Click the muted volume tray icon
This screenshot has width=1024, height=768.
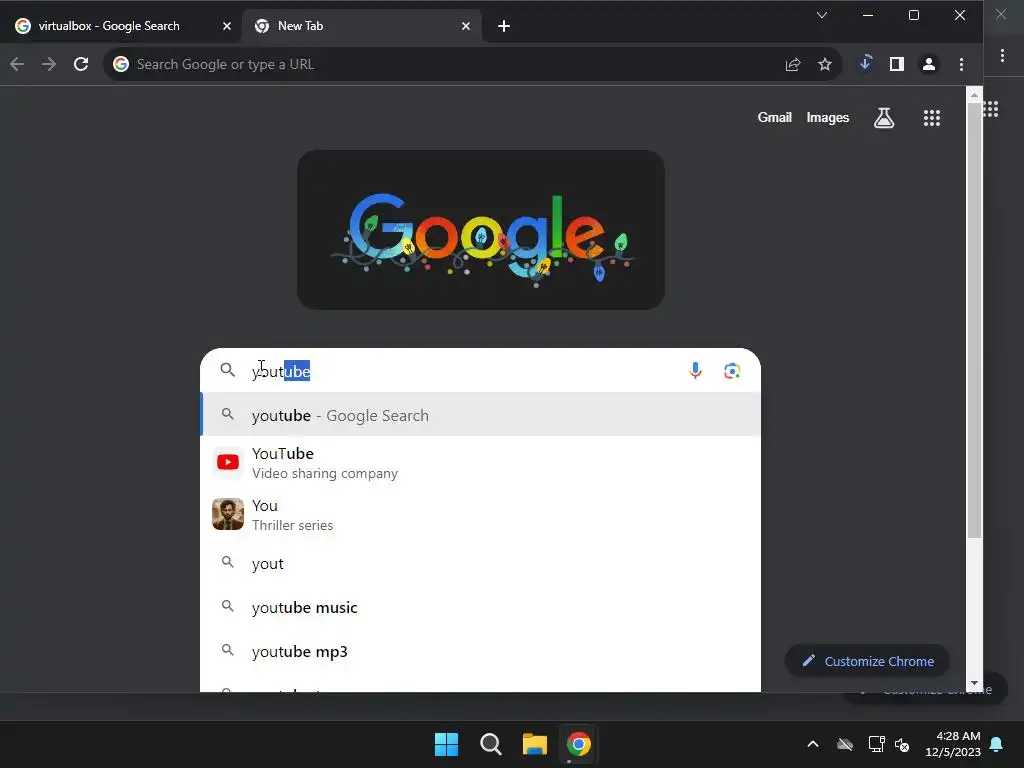[x=902, y=744]
